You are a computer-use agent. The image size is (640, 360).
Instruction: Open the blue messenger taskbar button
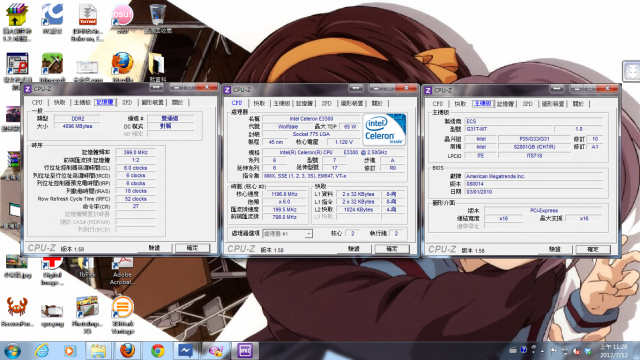pyautogui.click(x=185, y=351)
